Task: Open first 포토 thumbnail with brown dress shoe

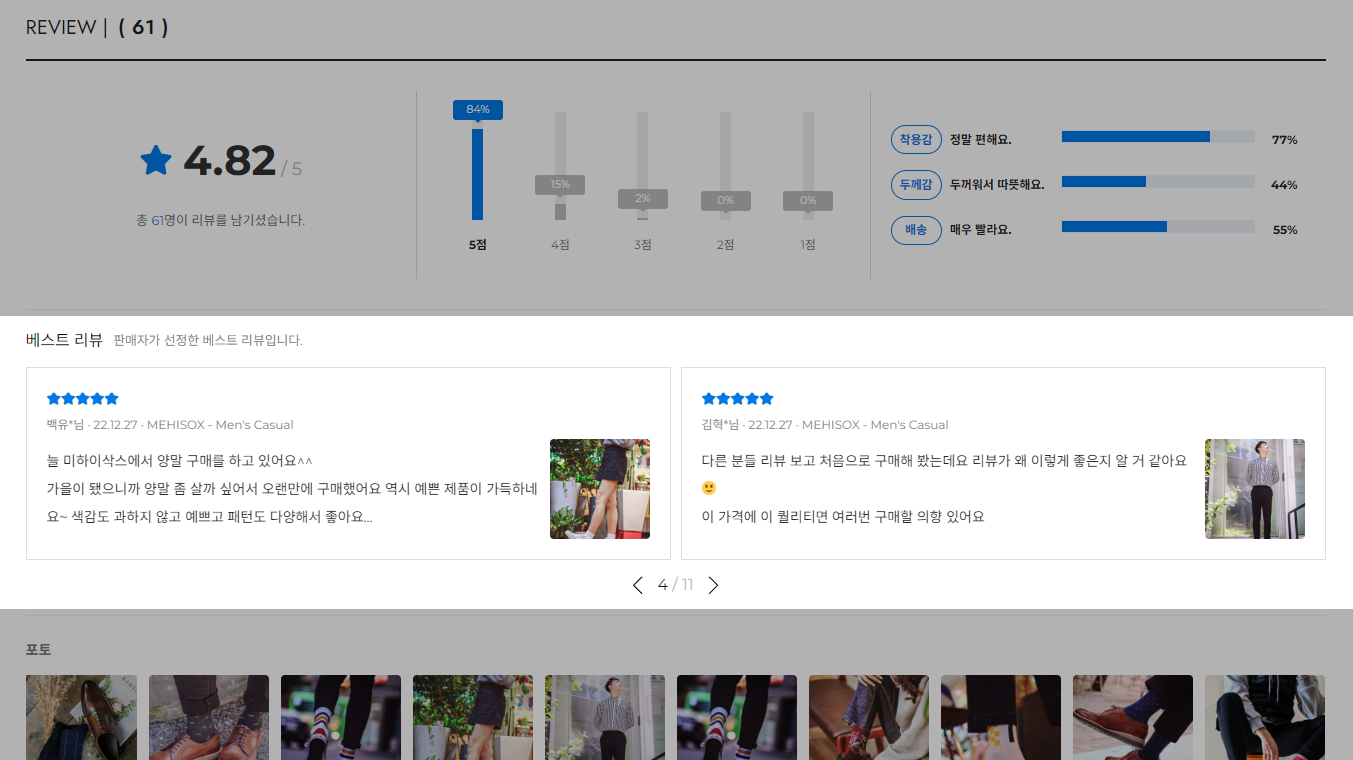Action: pos(81,717)
